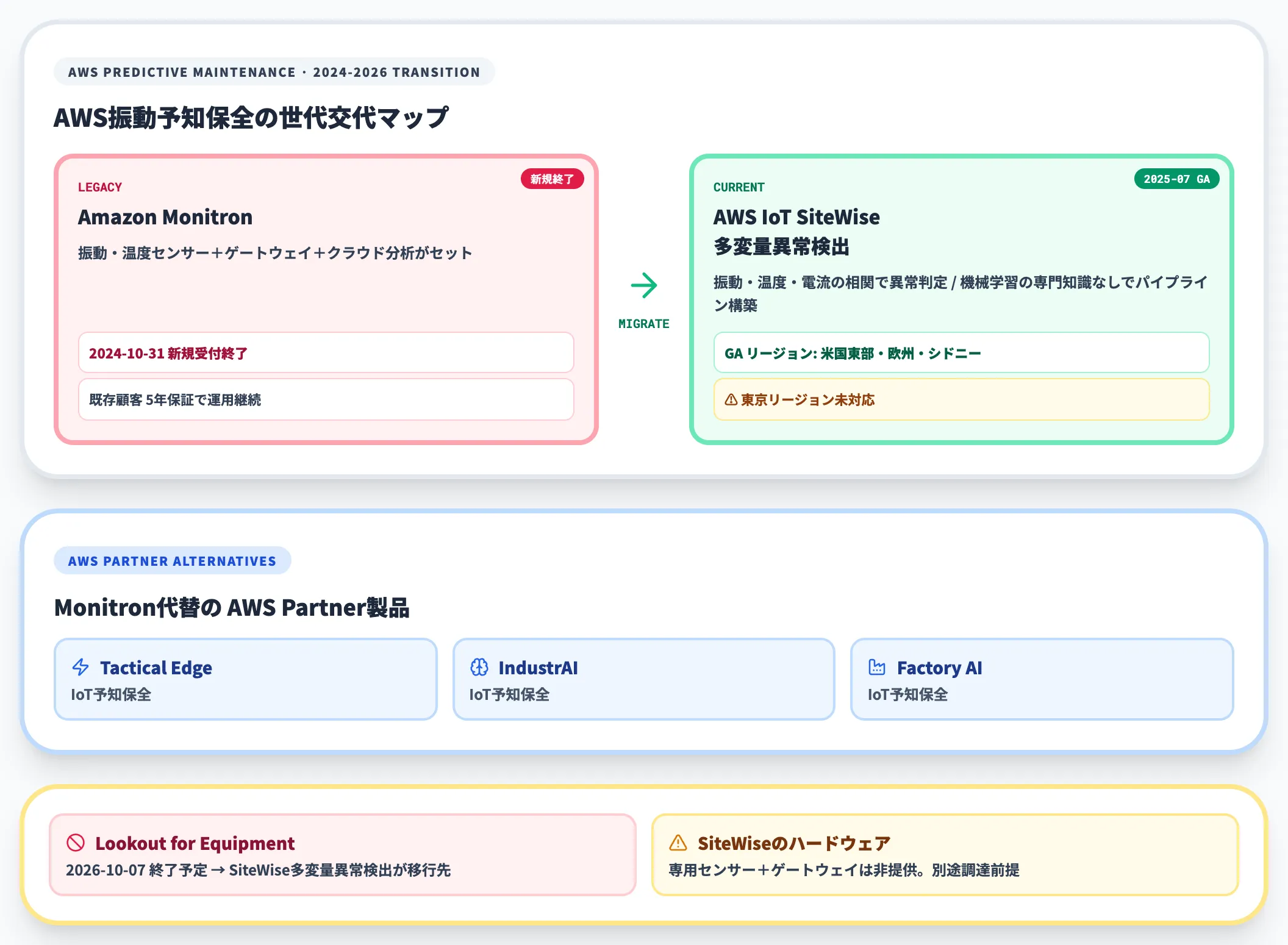Click the SiteWiseのハードウェア heading
The width and height of the screenshot is (1288, 945).
click(794, 843)
